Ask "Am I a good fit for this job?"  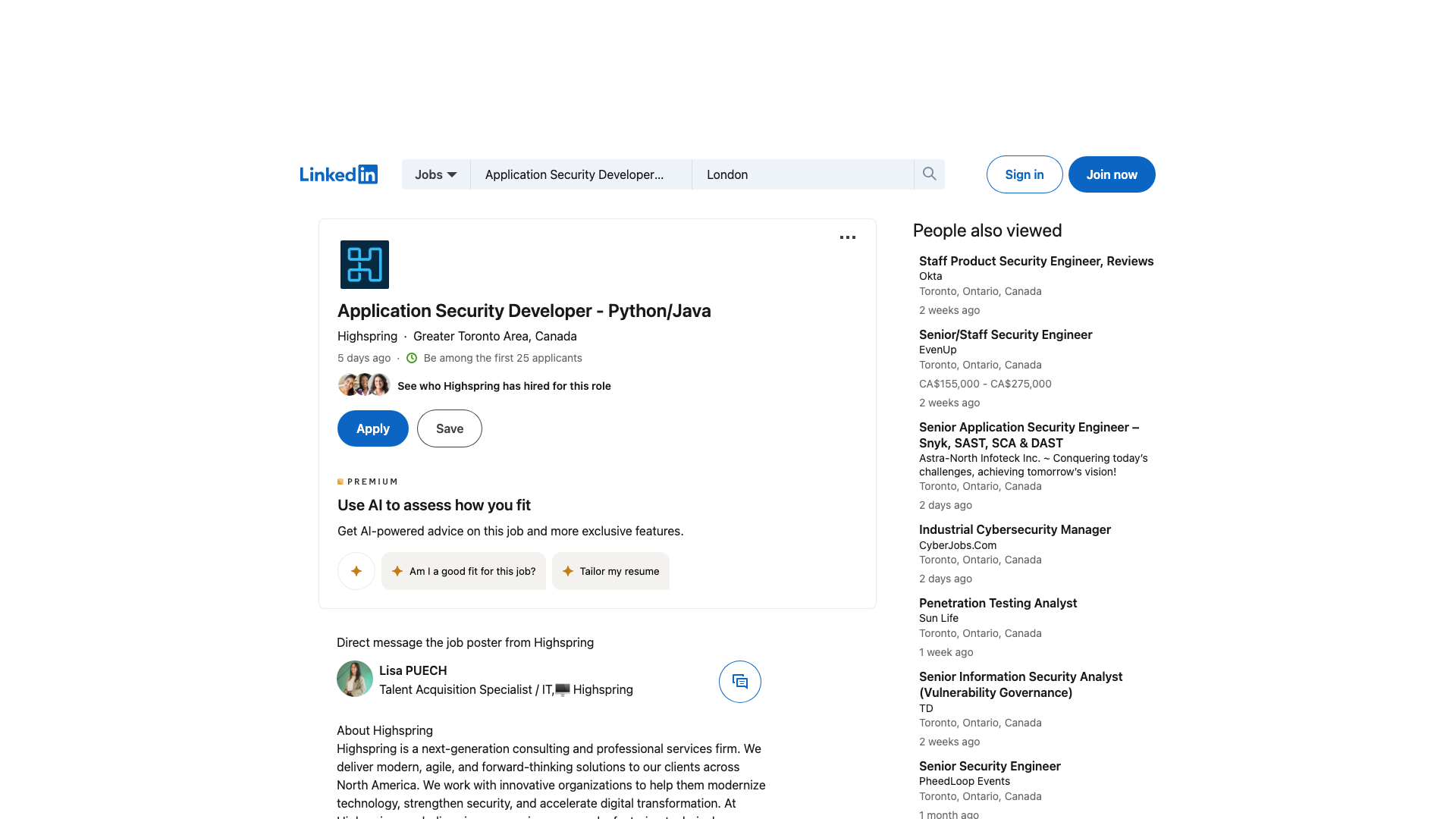pos(463,571)
